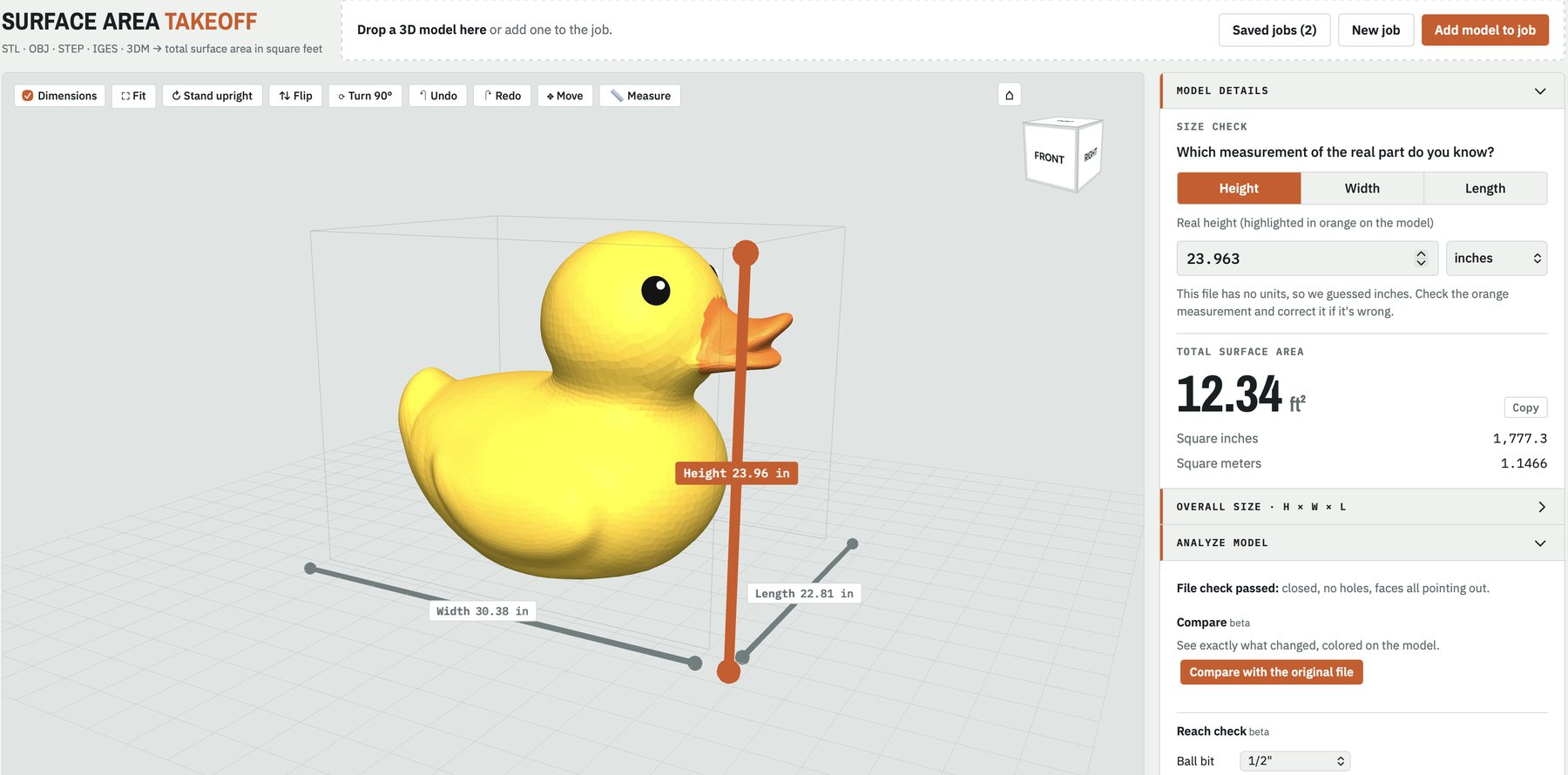Open Saved jobs (2)

click(1274, 30)
